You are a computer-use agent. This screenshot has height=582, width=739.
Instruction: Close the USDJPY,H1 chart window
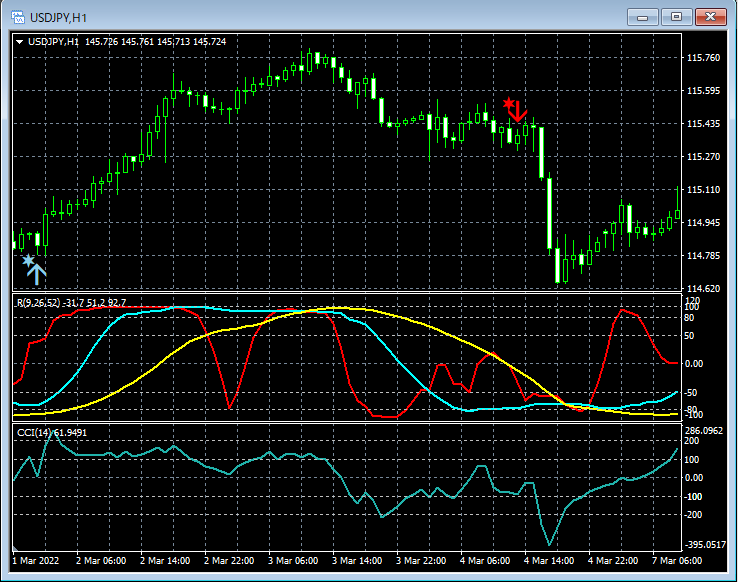click(711, 17)
